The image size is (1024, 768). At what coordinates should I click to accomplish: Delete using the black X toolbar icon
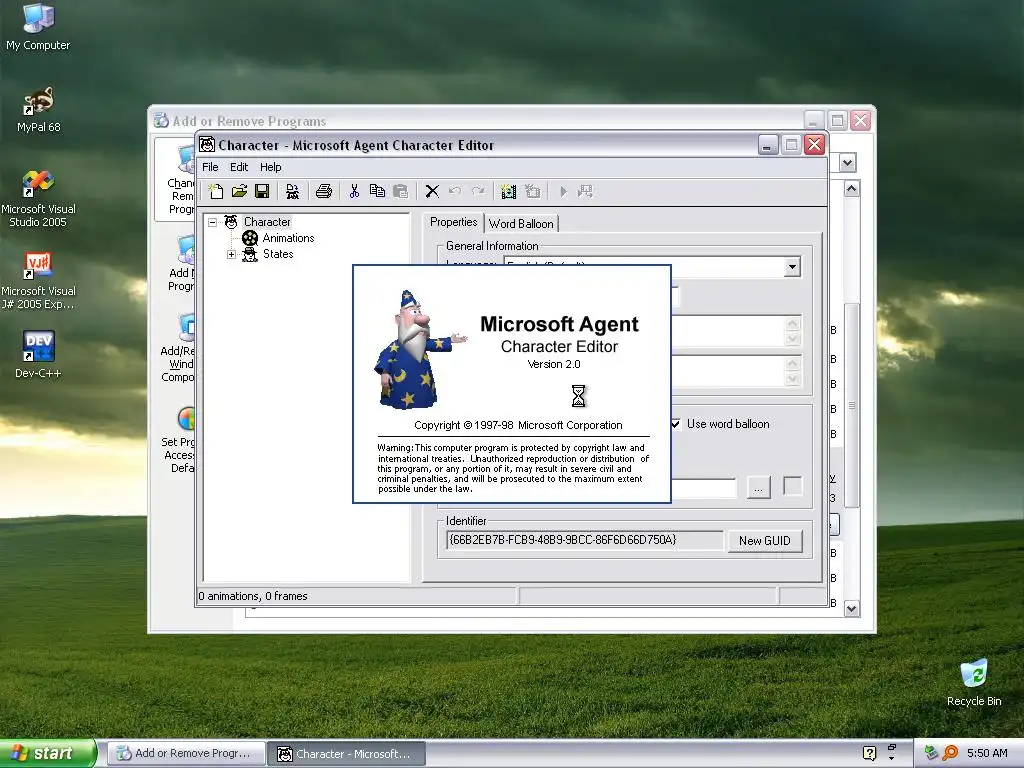pos(432,191)
